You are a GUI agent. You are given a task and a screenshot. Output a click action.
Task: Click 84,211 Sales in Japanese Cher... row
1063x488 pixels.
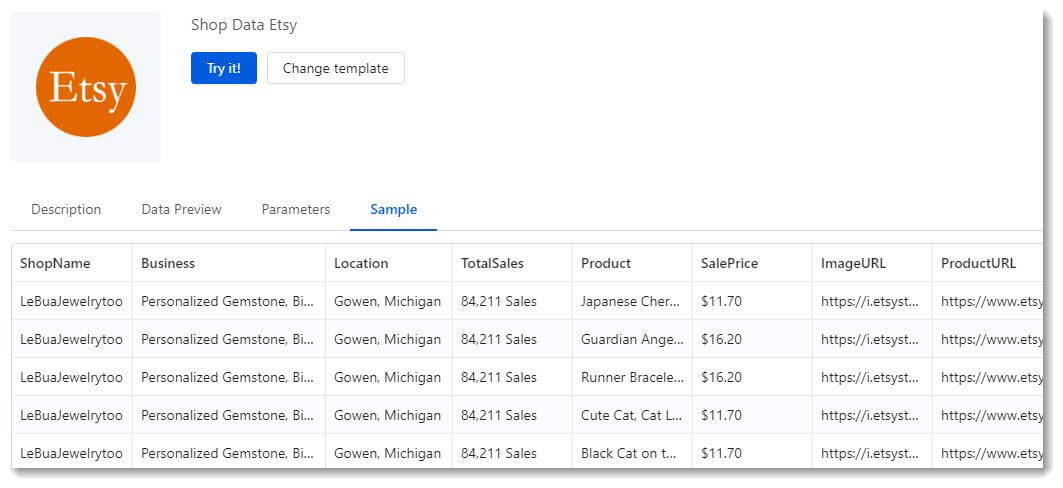[499, 302]
